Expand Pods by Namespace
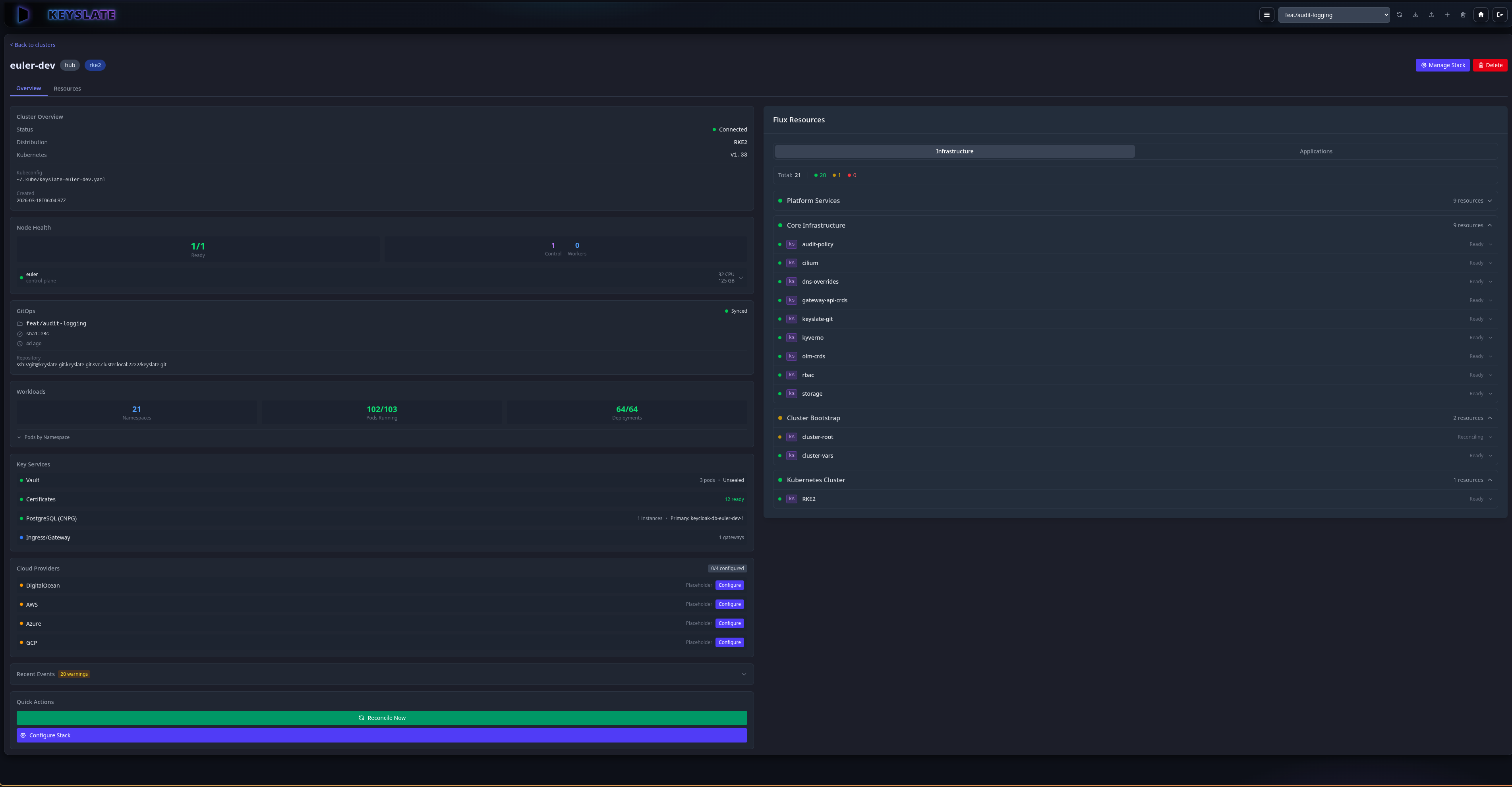Screen dimensions: 1512x787 43,437
